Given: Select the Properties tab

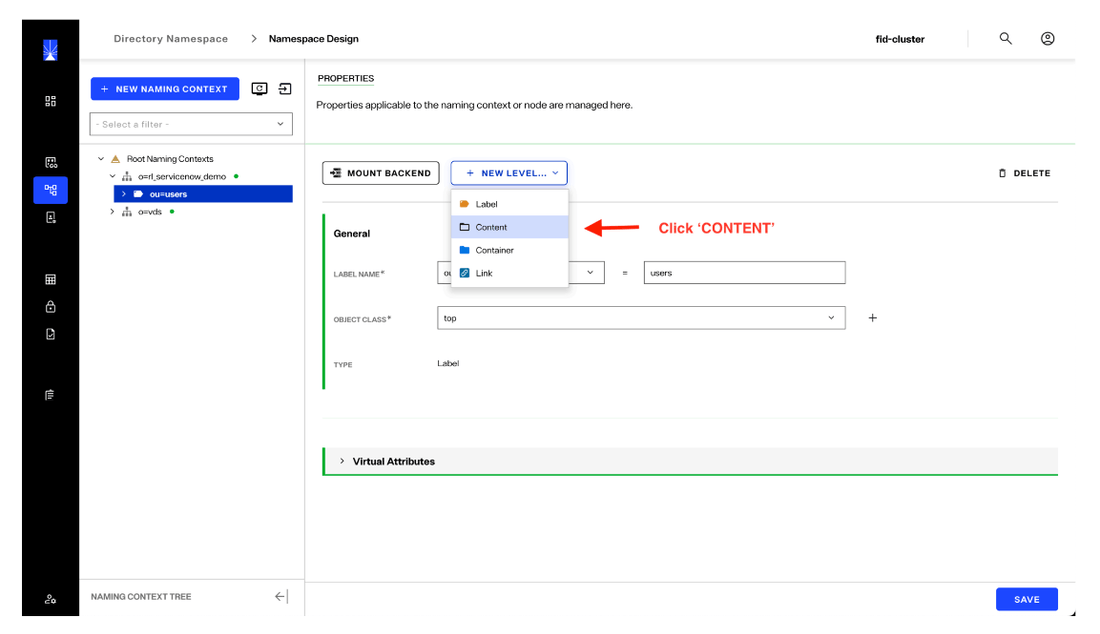Looking at the screenshot, I should coord(346,79).
